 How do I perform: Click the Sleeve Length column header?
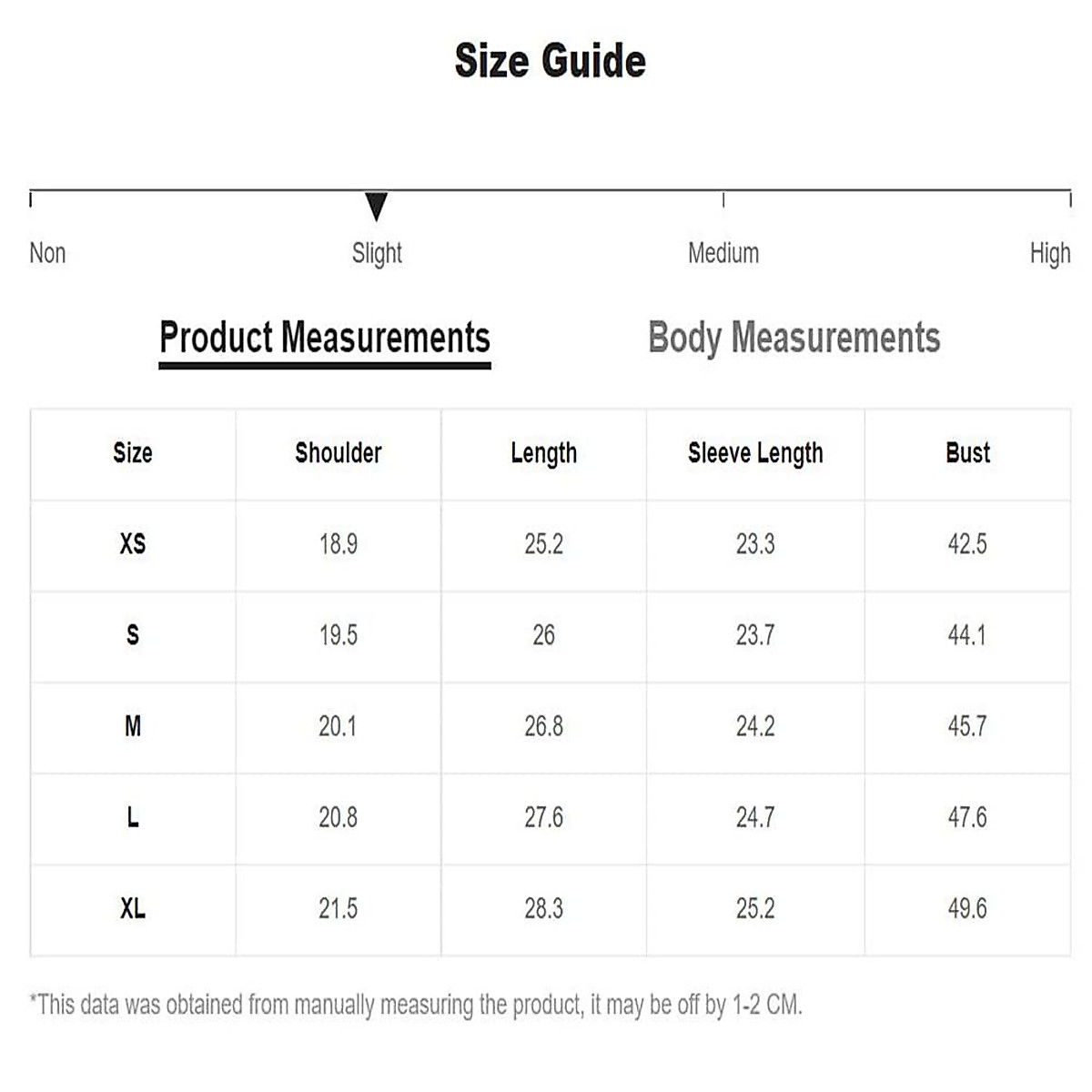(755, 453)
